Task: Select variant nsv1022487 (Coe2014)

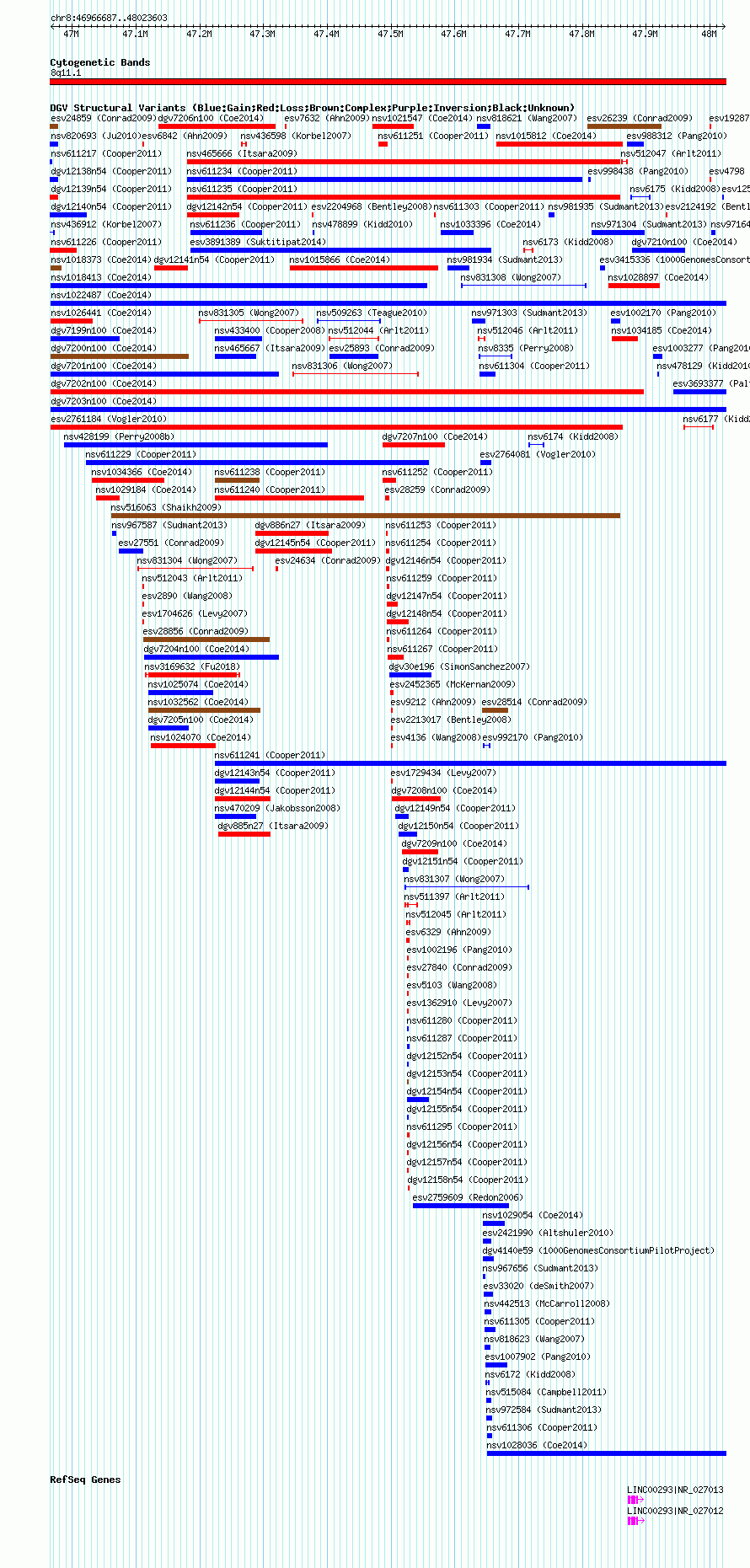Action: coord(101,295)
